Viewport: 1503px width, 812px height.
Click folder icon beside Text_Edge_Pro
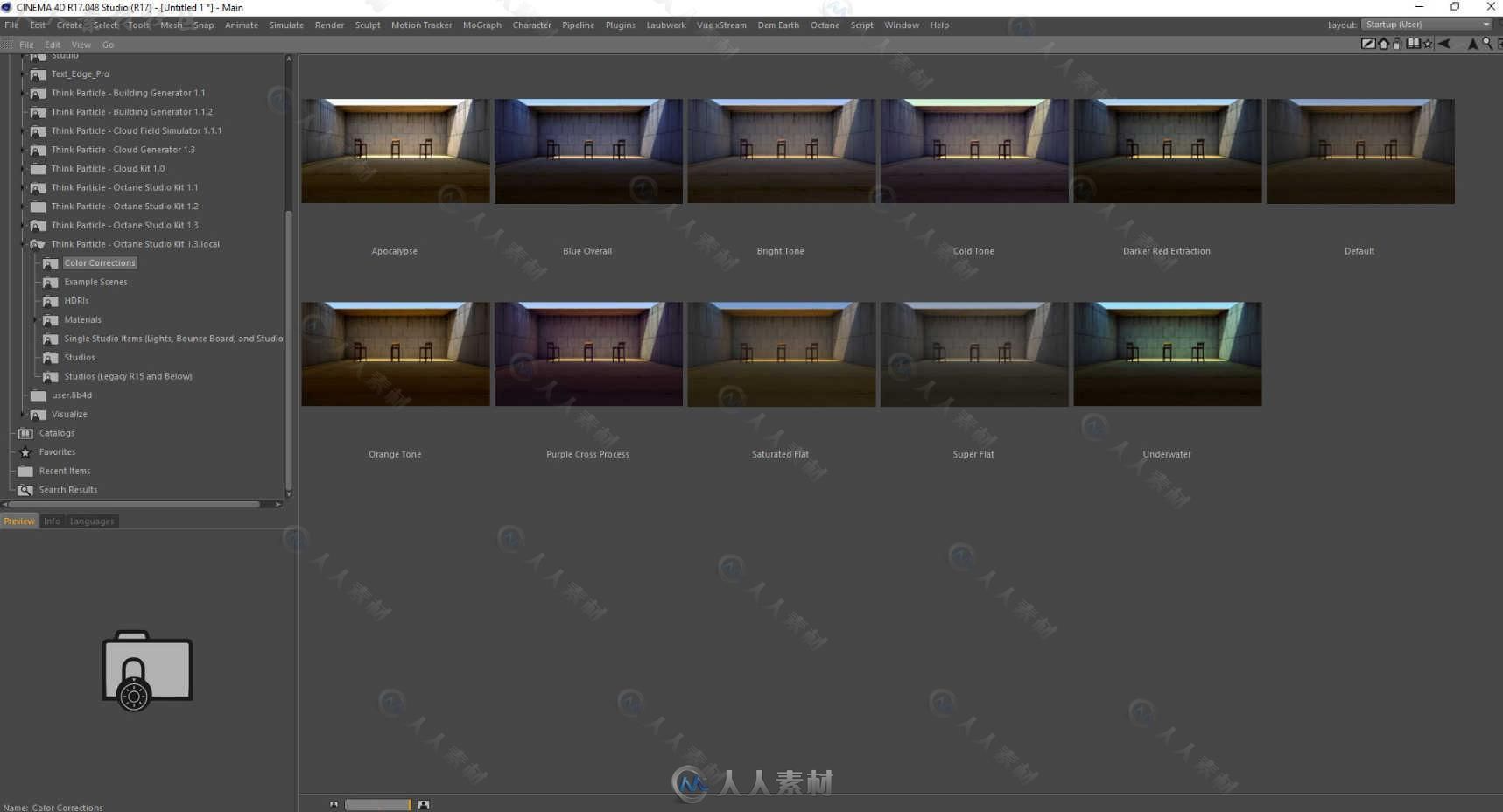(38, 74)
